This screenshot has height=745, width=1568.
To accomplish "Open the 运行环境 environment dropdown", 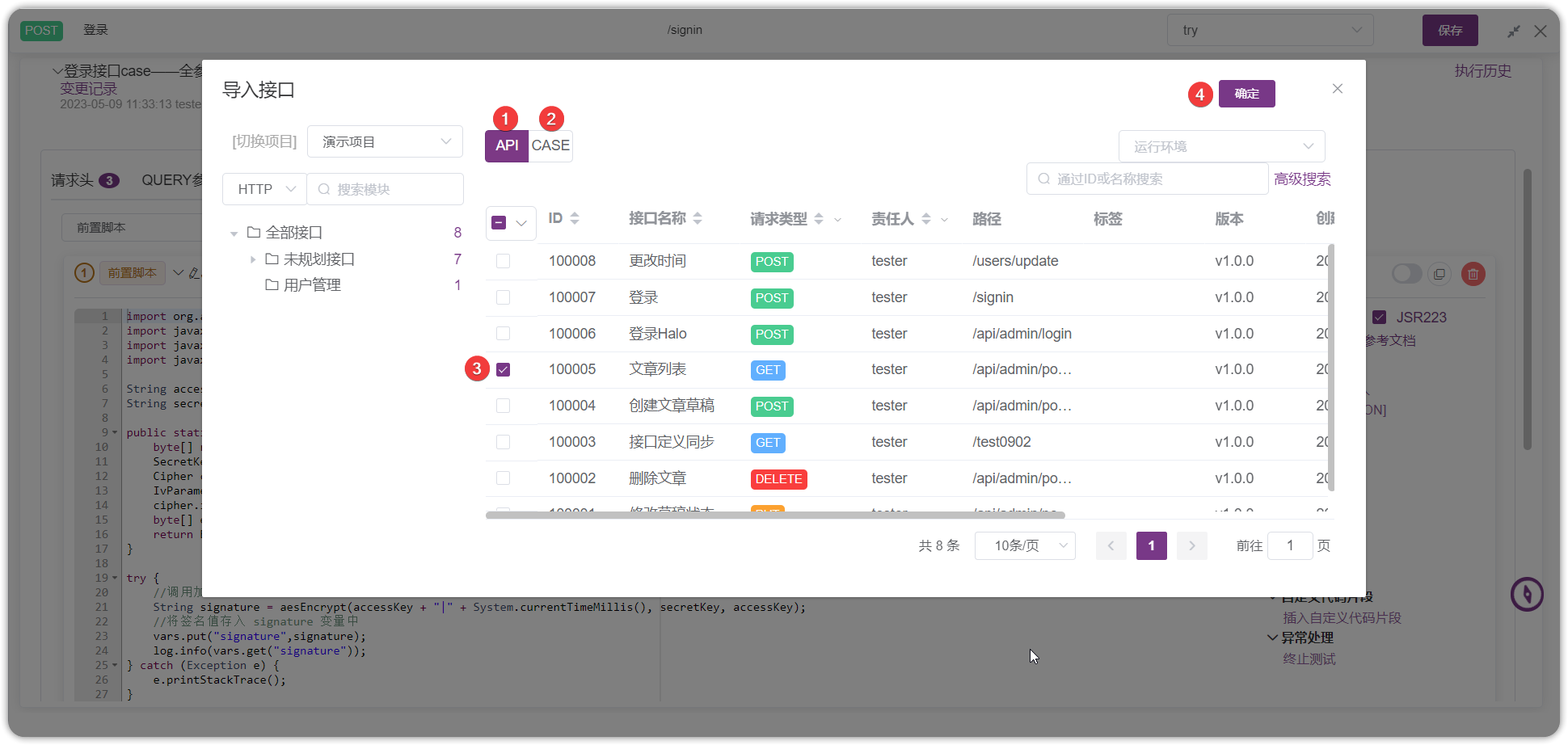I will tap(1221, 146).
